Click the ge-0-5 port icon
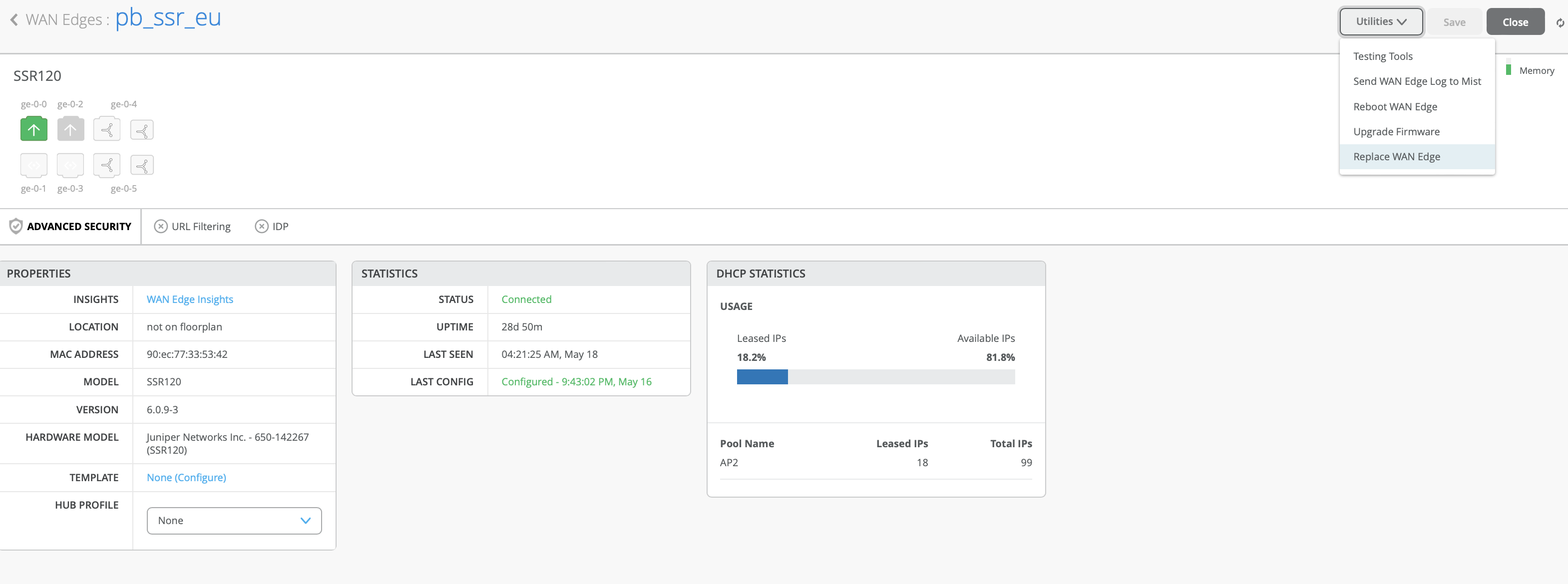The width and height of the screenshot is (1568, 584). [x=107, y=165]
